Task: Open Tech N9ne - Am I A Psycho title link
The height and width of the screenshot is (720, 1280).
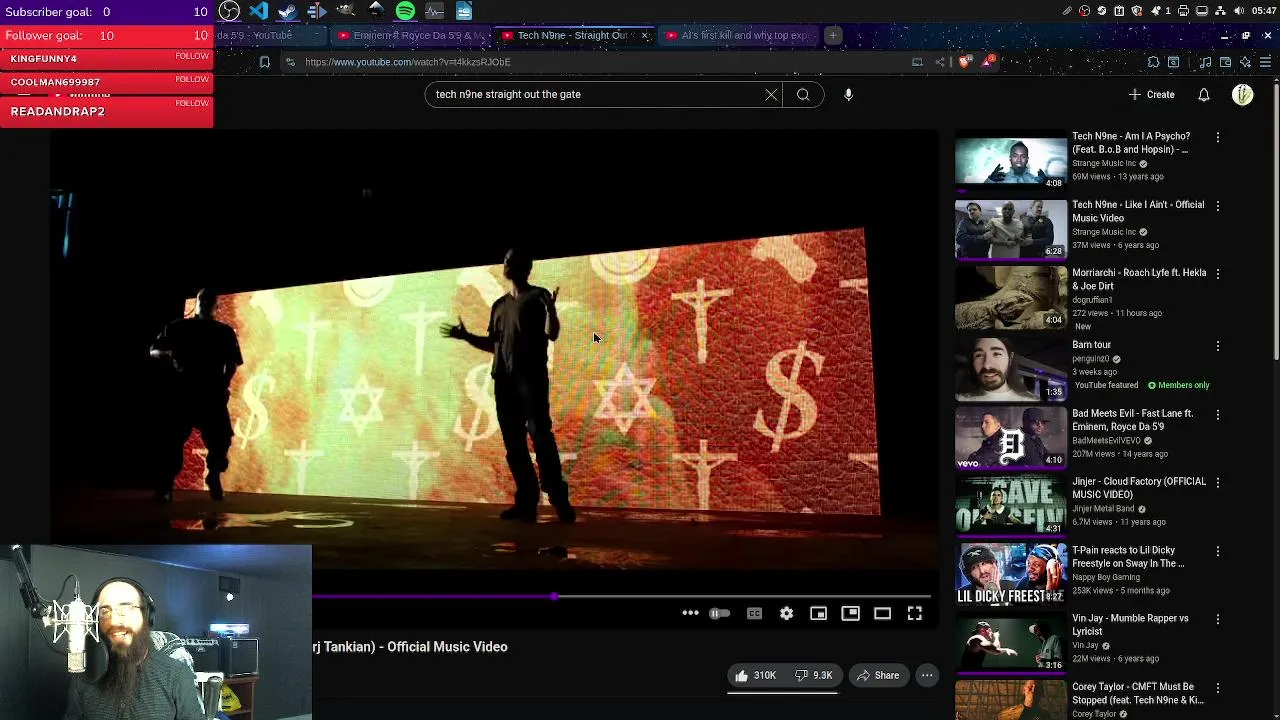Action: tap(1131, 143)
